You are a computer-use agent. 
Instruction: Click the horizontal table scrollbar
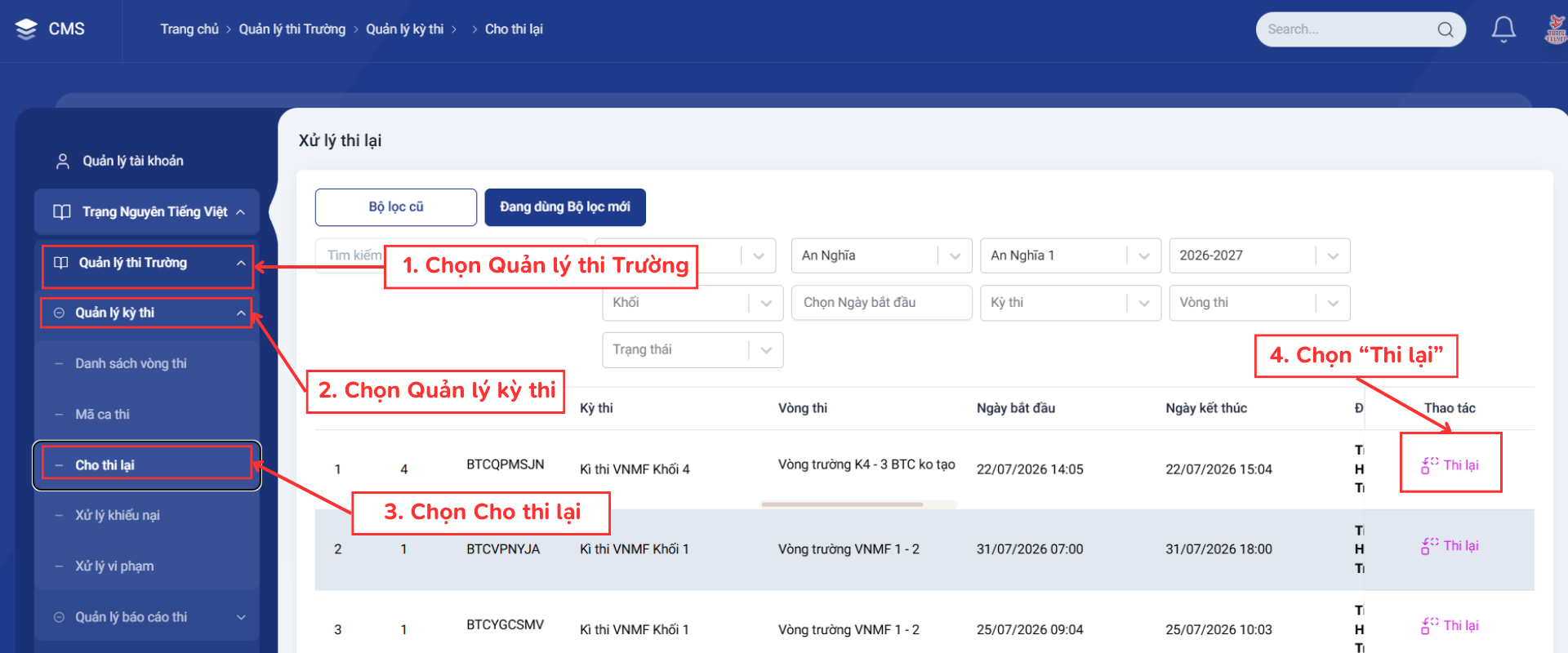pyautogui.click(x=842, y=504)
